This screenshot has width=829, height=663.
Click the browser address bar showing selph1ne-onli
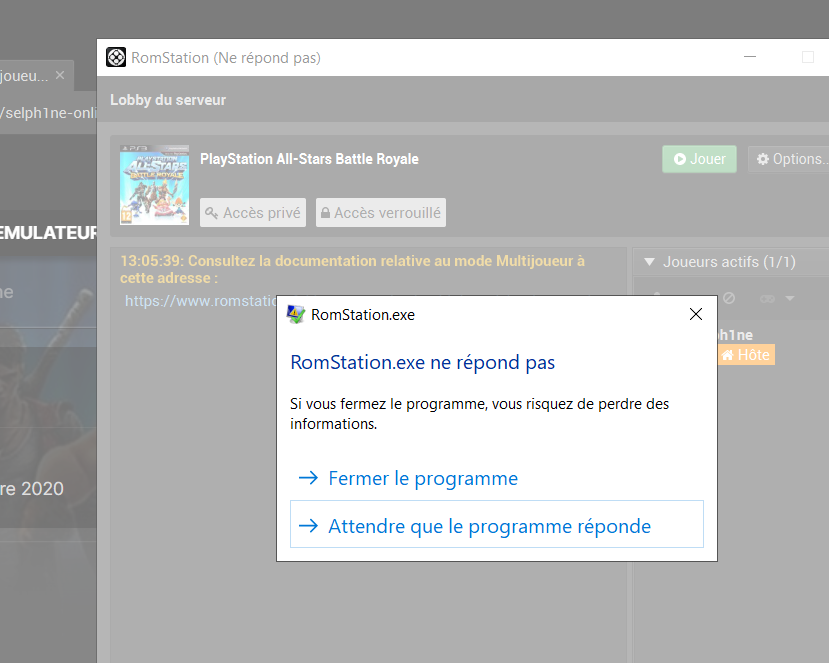(x=48, y=113)
